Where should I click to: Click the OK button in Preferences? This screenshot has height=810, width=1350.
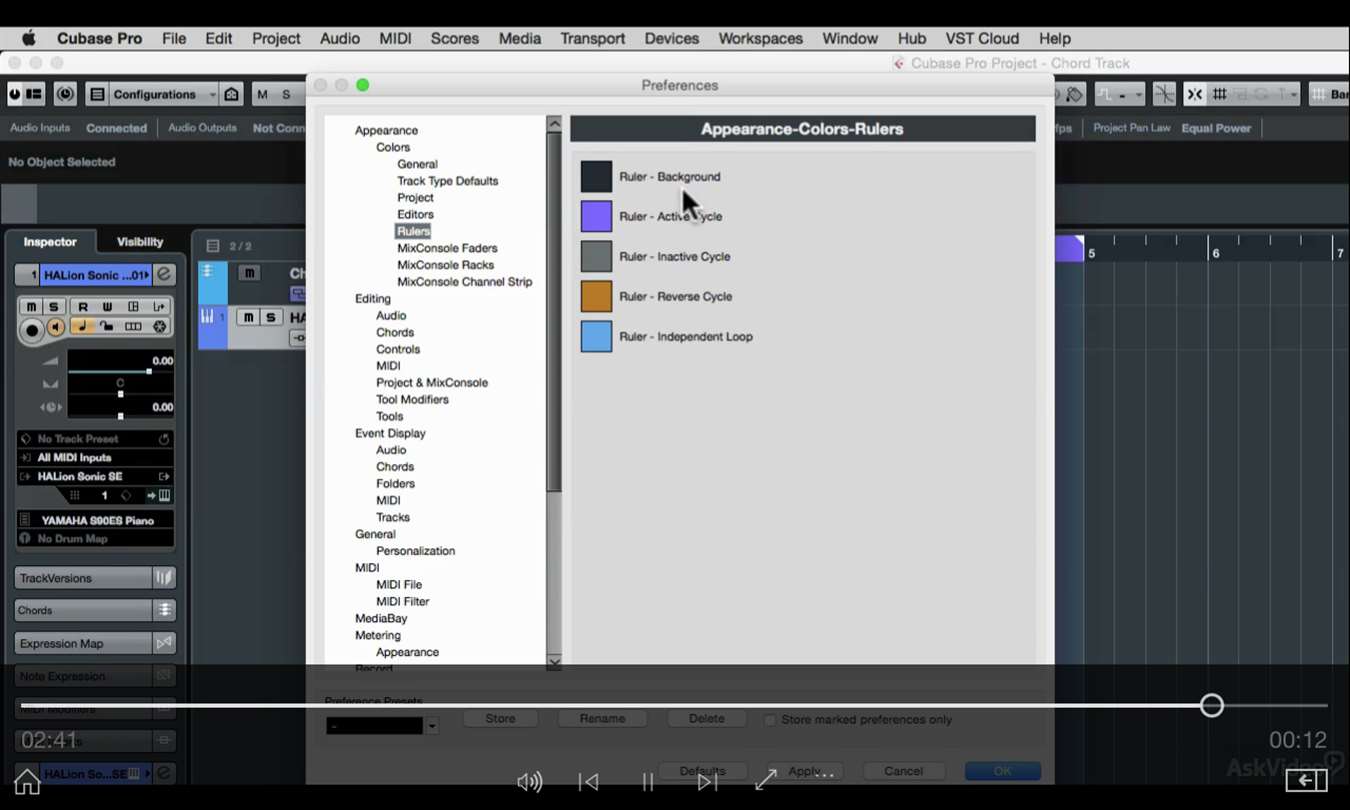[x=1003, y=771]
